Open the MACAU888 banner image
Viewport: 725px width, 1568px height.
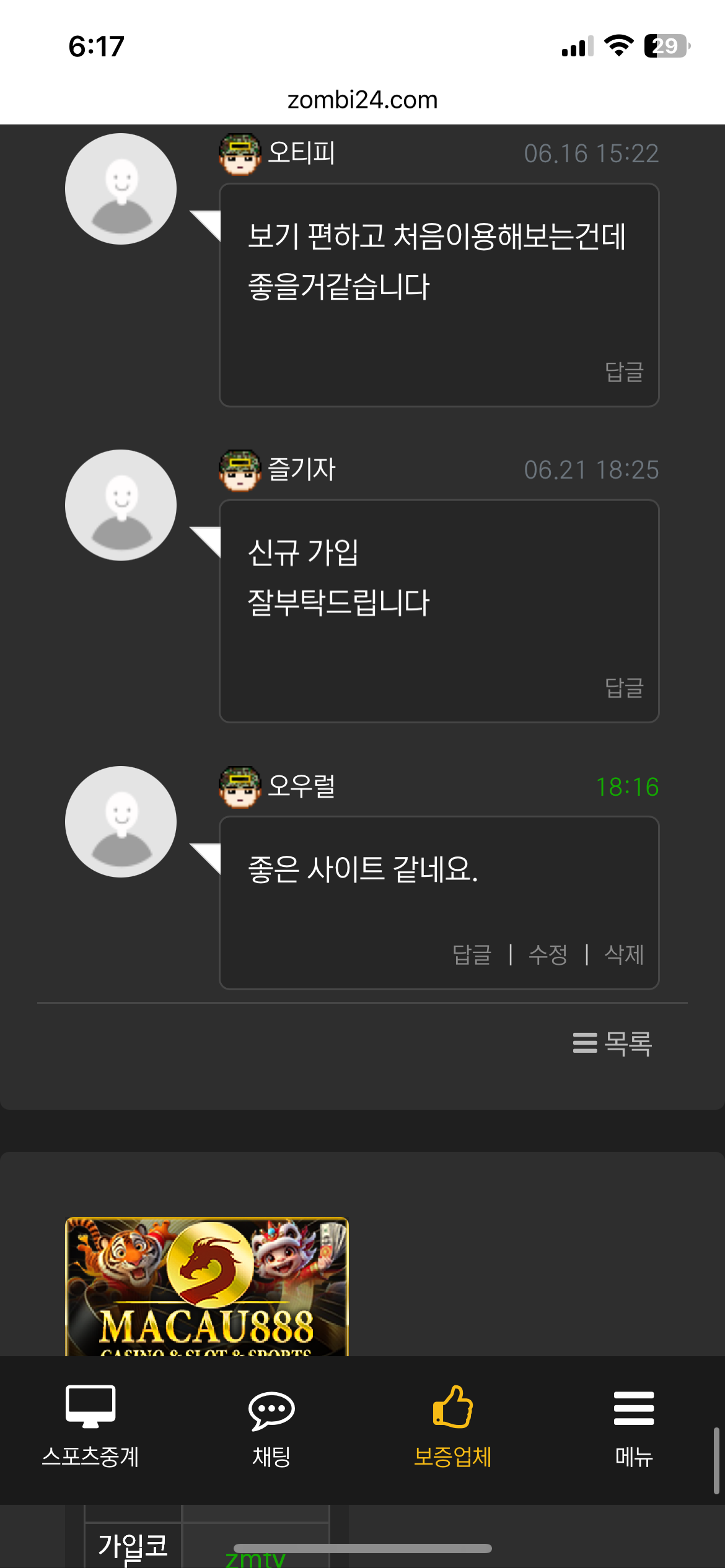point(207,1286)
